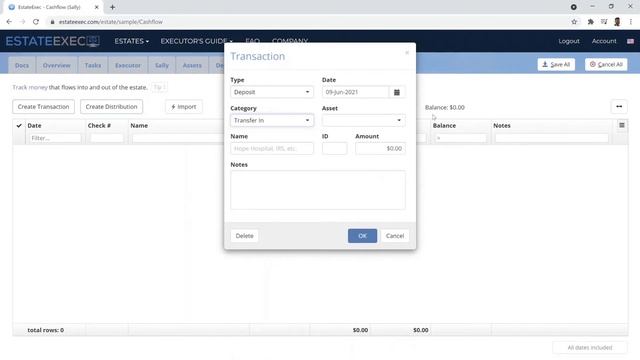
Task: Open the Chrome three-dot menu
Action: 631,22
